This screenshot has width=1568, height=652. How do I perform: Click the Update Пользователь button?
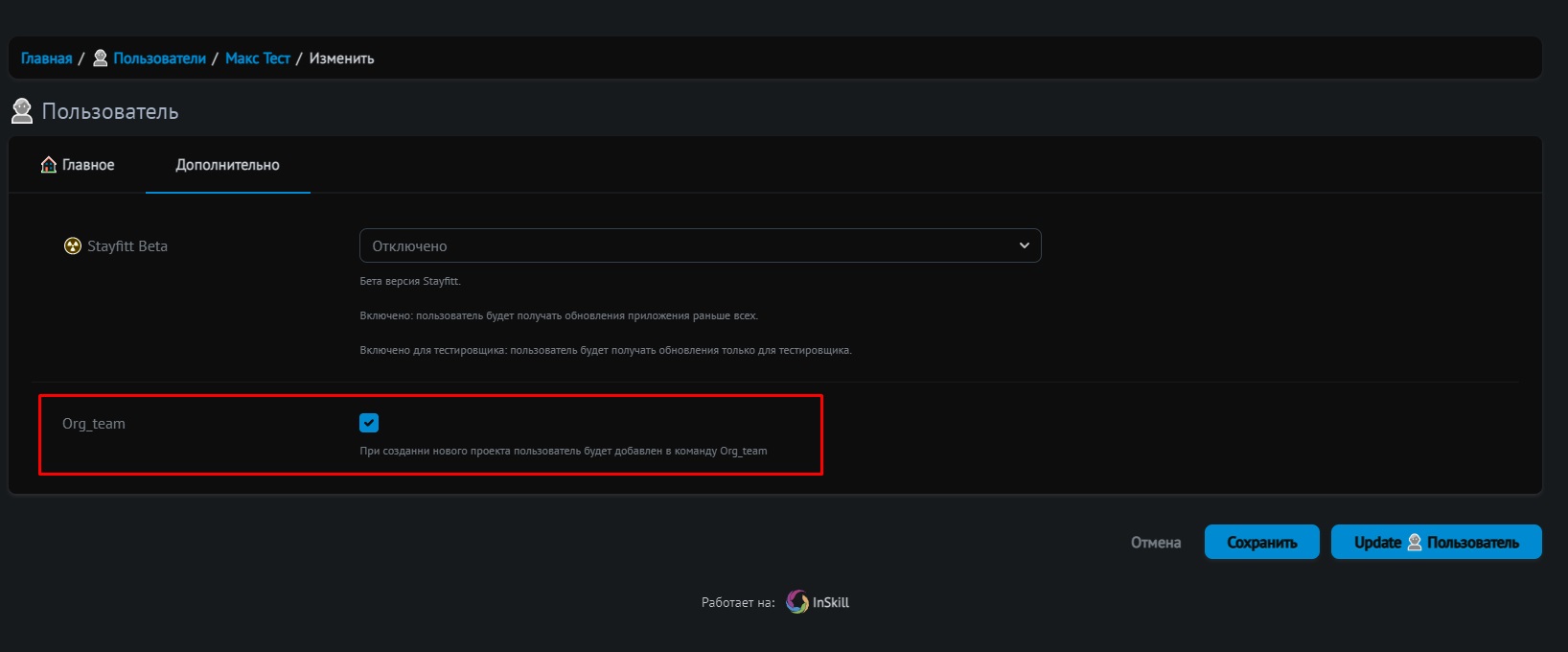click(x=1435, y=542)
